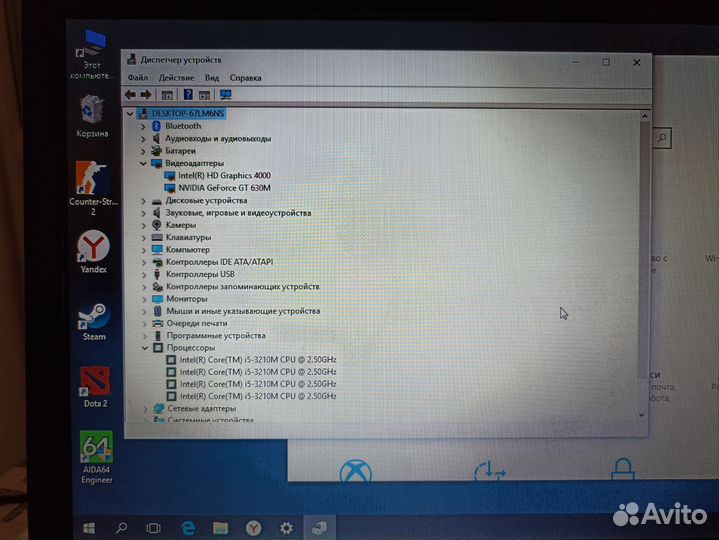Click the properties pane toolbar icon beside Help
The width and height of the screenshot is (719, 540).
[205, 95]
